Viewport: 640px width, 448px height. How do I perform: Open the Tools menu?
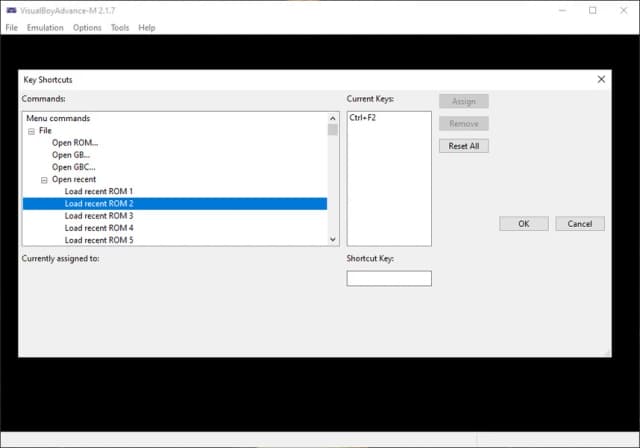[120, 28]
